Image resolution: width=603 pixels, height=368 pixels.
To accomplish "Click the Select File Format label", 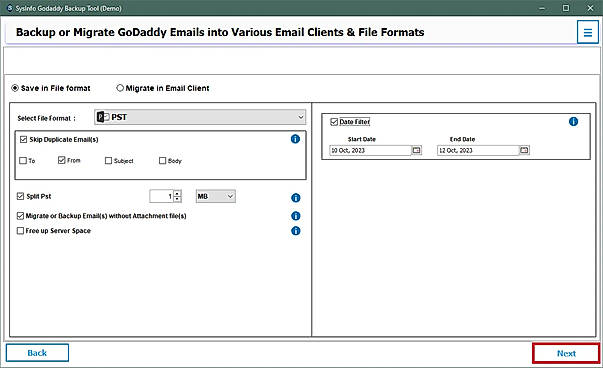I will pos(46,118).
